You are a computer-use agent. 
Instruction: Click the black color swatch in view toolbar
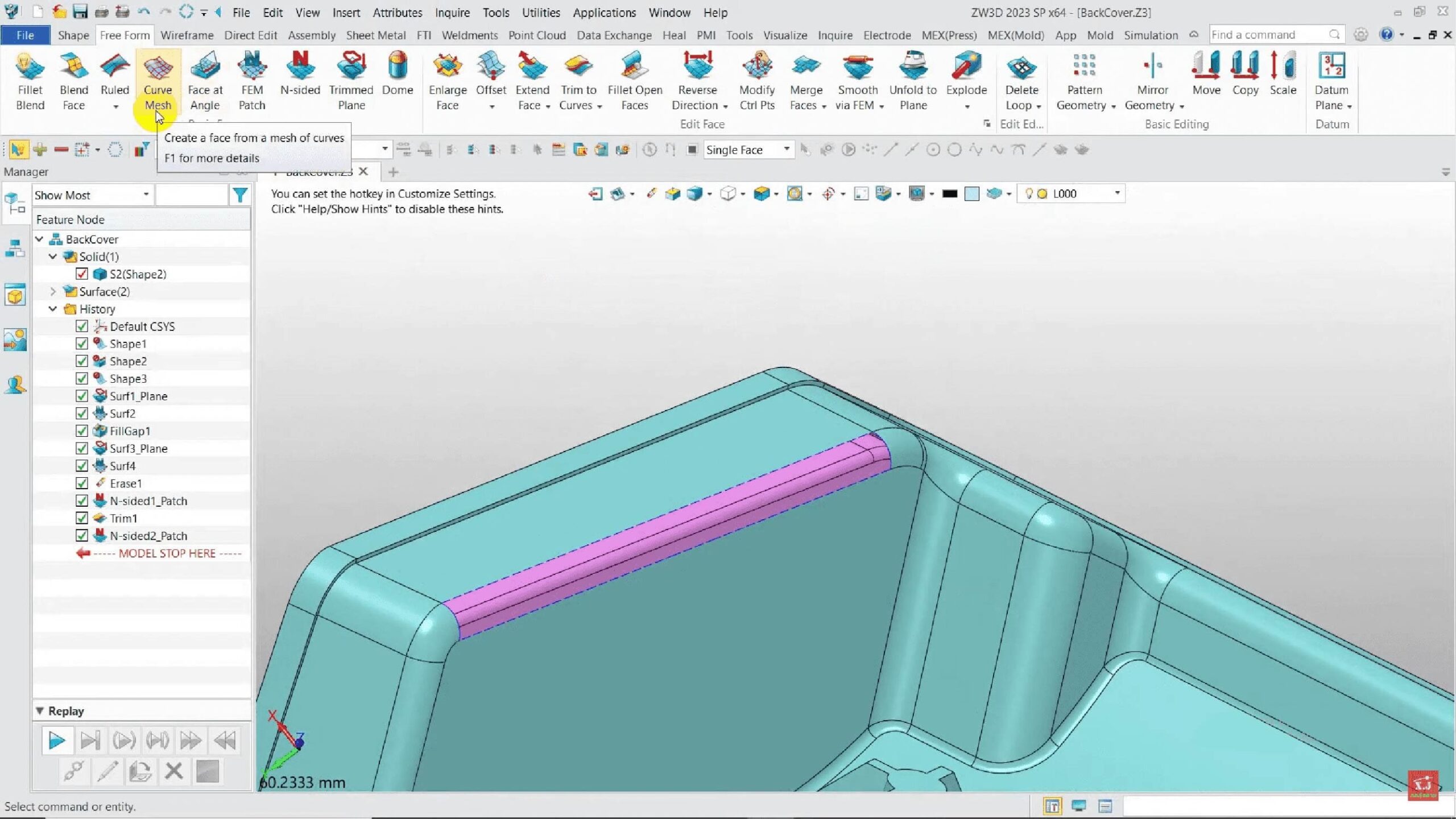pos(949,194)
